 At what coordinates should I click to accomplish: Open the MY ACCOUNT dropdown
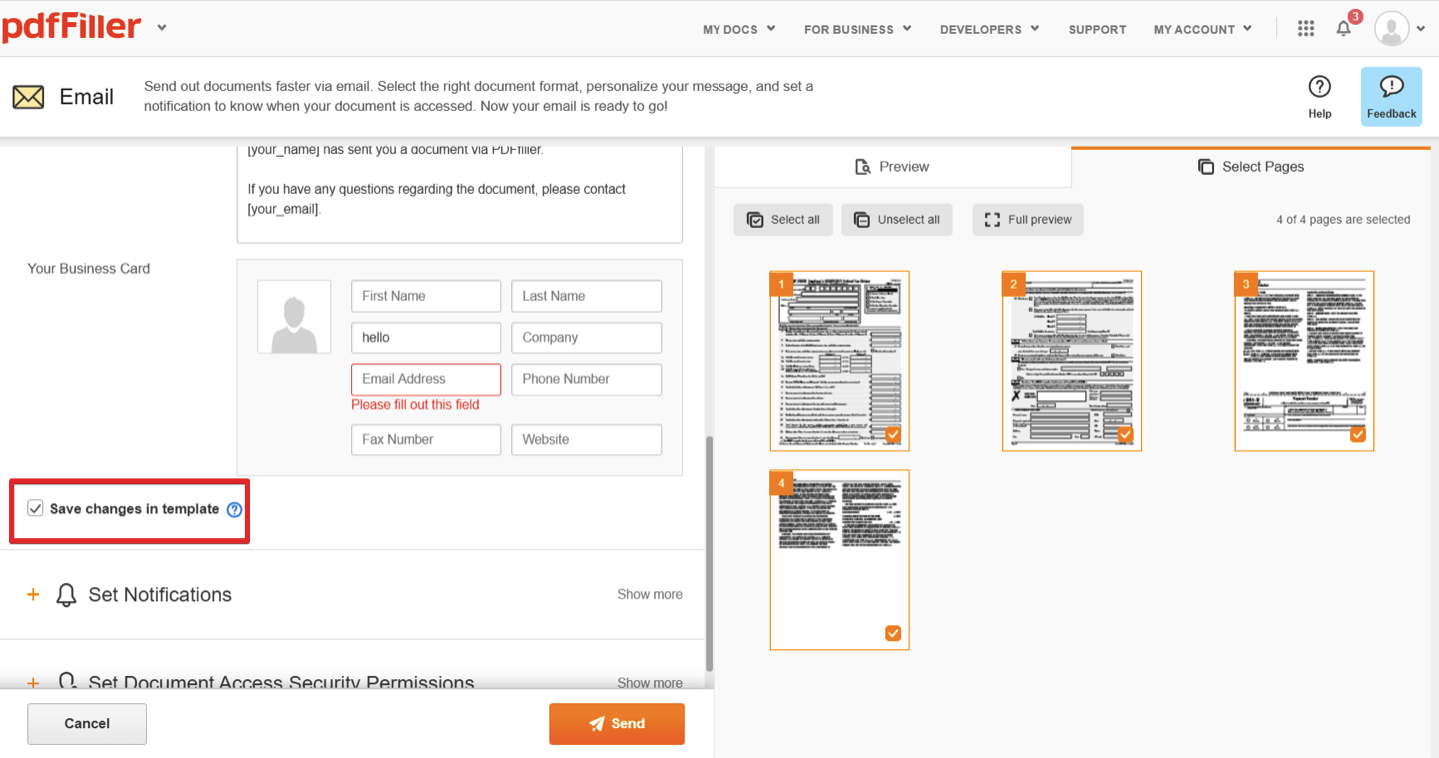coord(1202,30)
